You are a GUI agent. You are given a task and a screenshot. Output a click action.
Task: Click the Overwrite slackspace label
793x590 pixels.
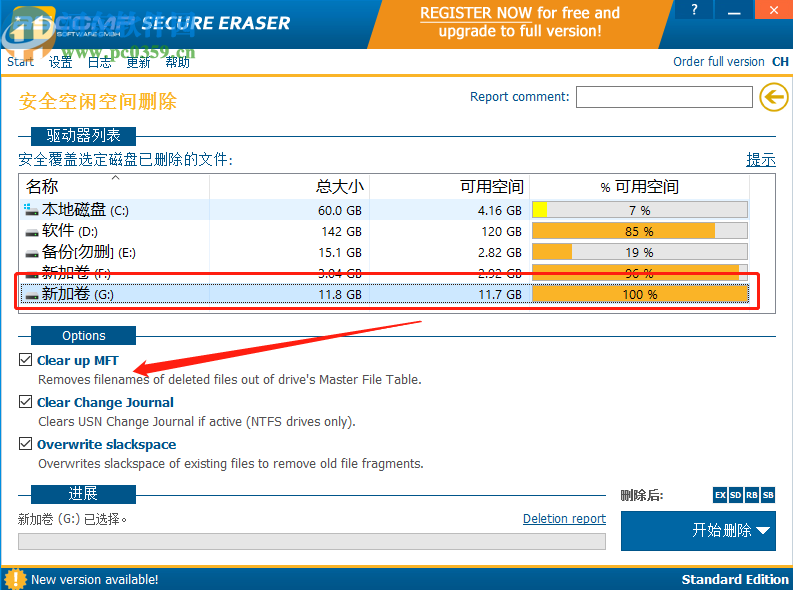106,444
